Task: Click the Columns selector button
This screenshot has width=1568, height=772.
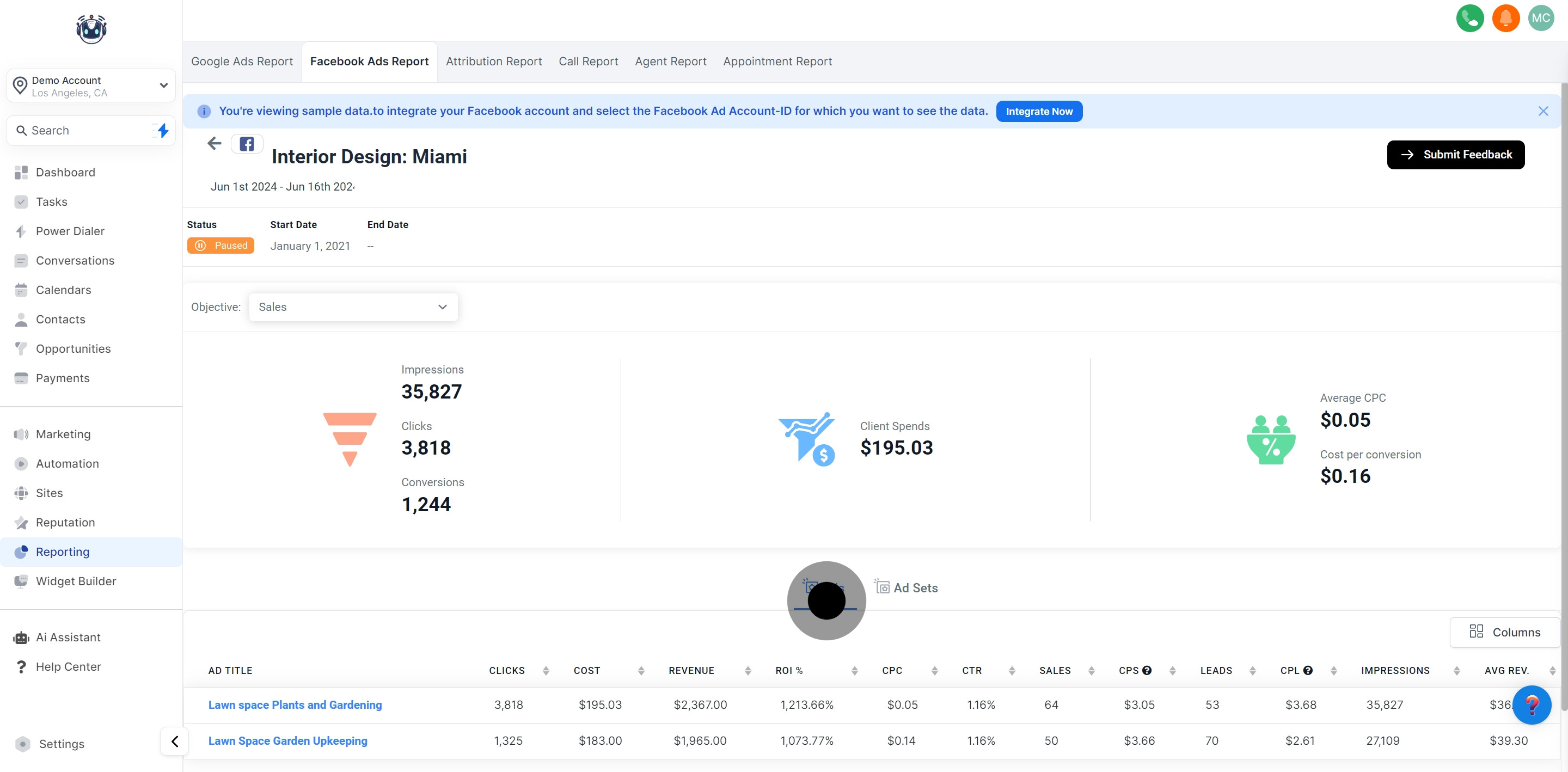Action: pos(1505,632)
